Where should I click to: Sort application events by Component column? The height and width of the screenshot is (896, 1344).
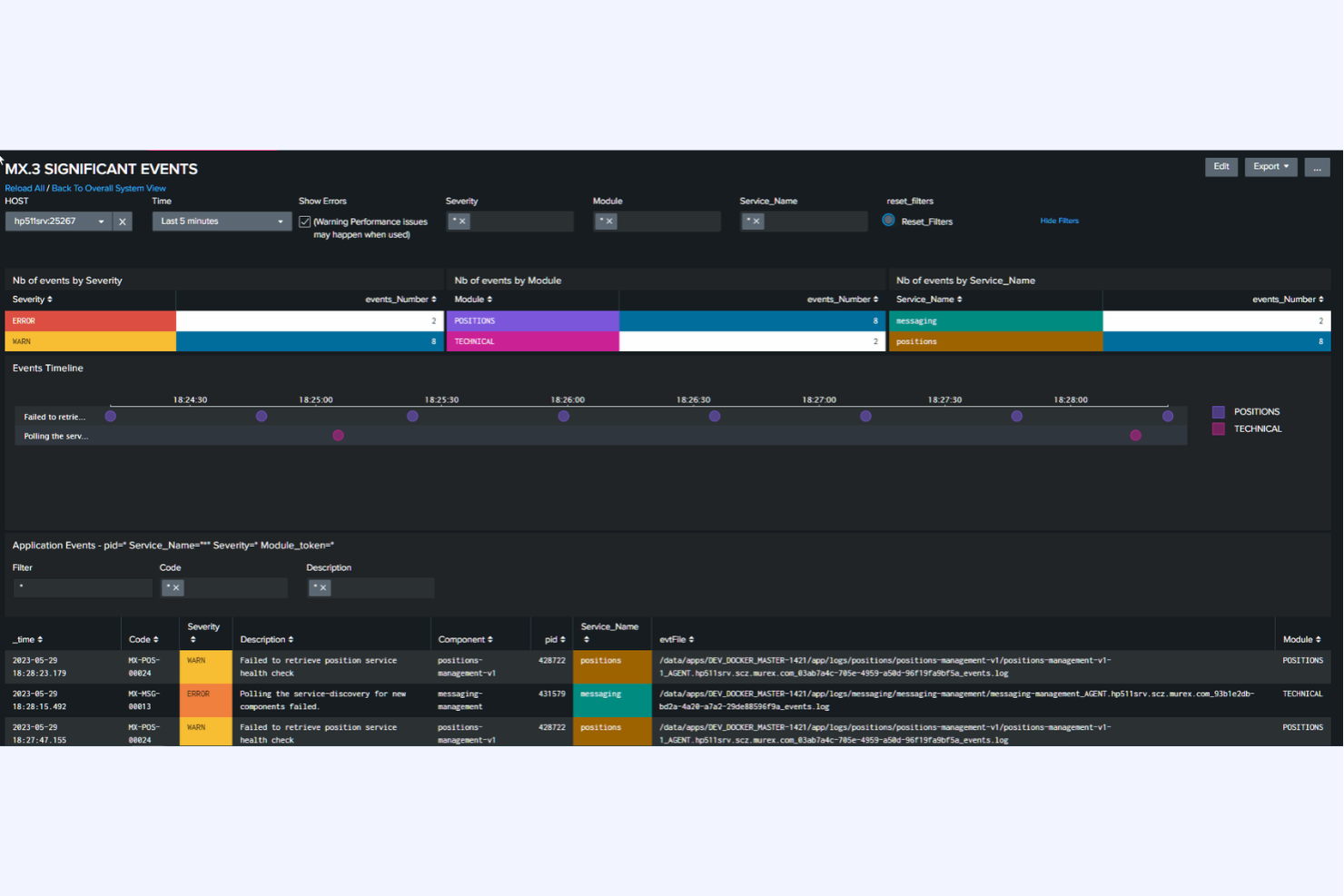[x=465, y=640]
